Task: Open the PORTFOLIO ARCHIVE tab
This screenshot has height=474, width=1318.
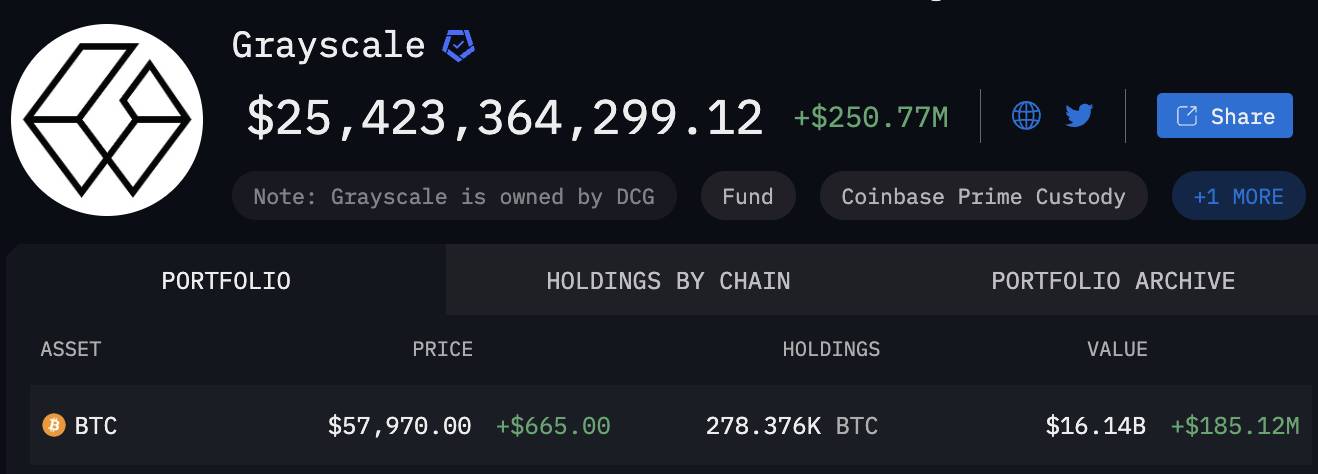Action: tap(1113, 281)
